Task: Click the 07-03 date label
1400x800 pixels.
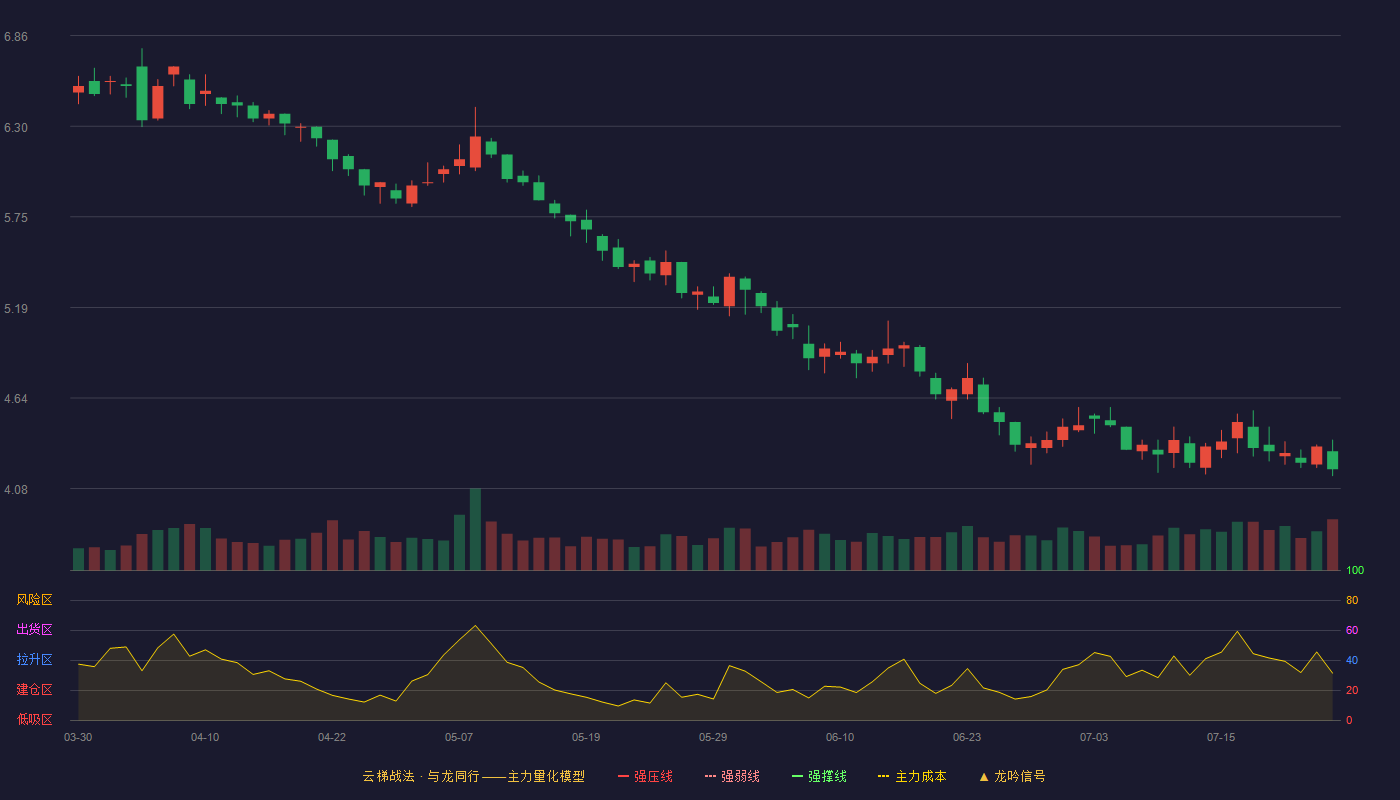Action: [x=1094, y=737]
